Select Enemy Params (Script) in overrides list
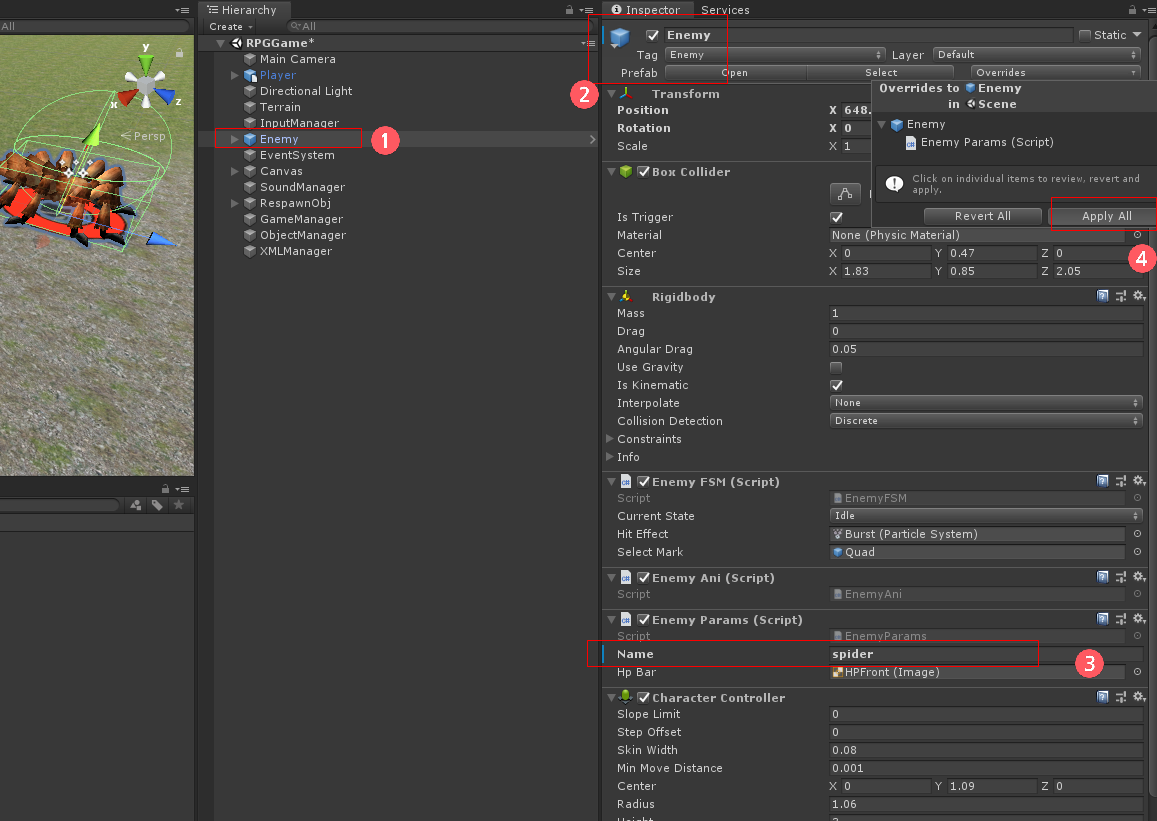Screen dimensions: 1157x821 987,142
